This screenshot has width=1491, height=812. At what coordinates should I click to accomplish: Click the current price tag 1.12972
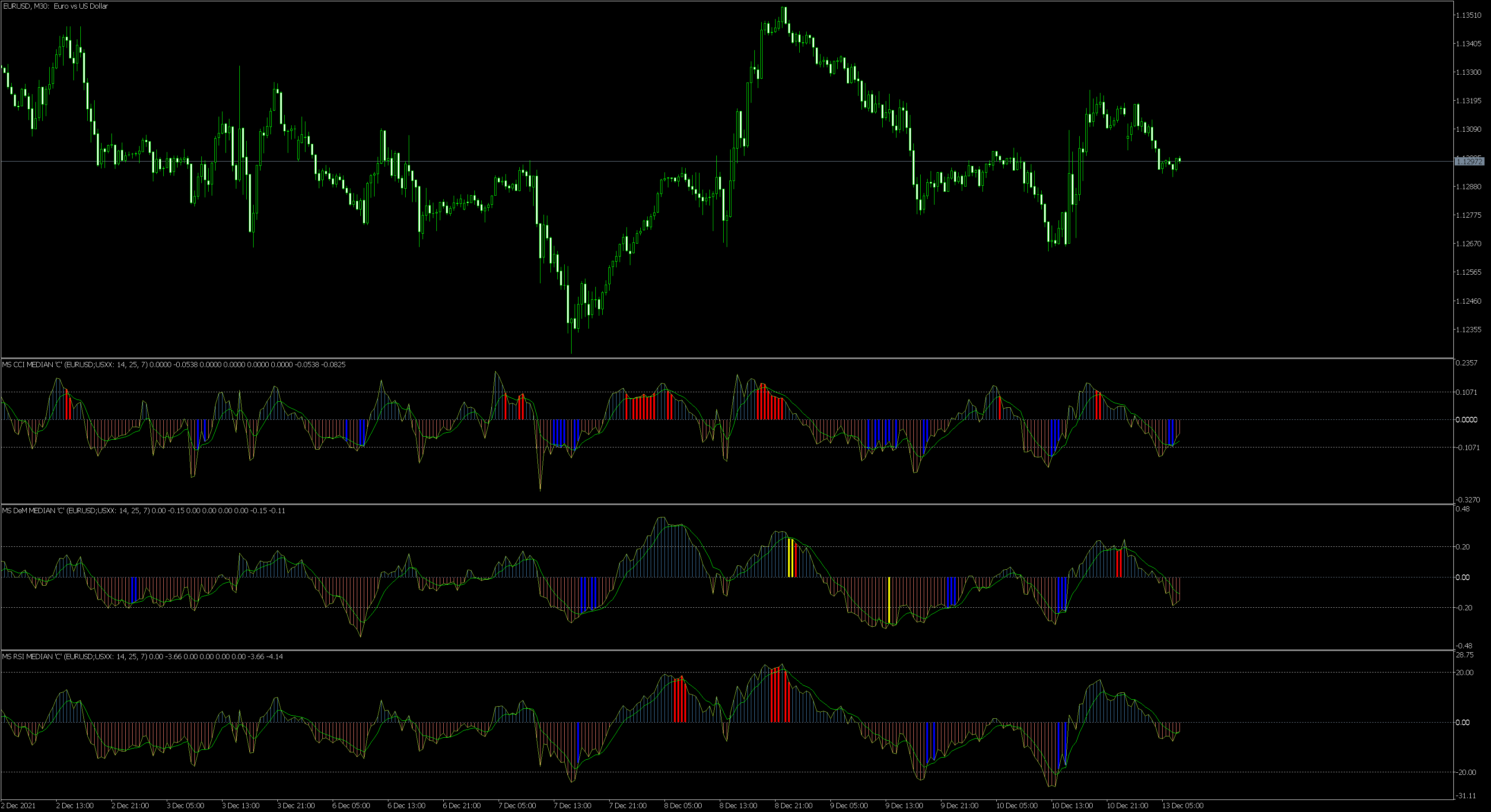[1469, 162]
